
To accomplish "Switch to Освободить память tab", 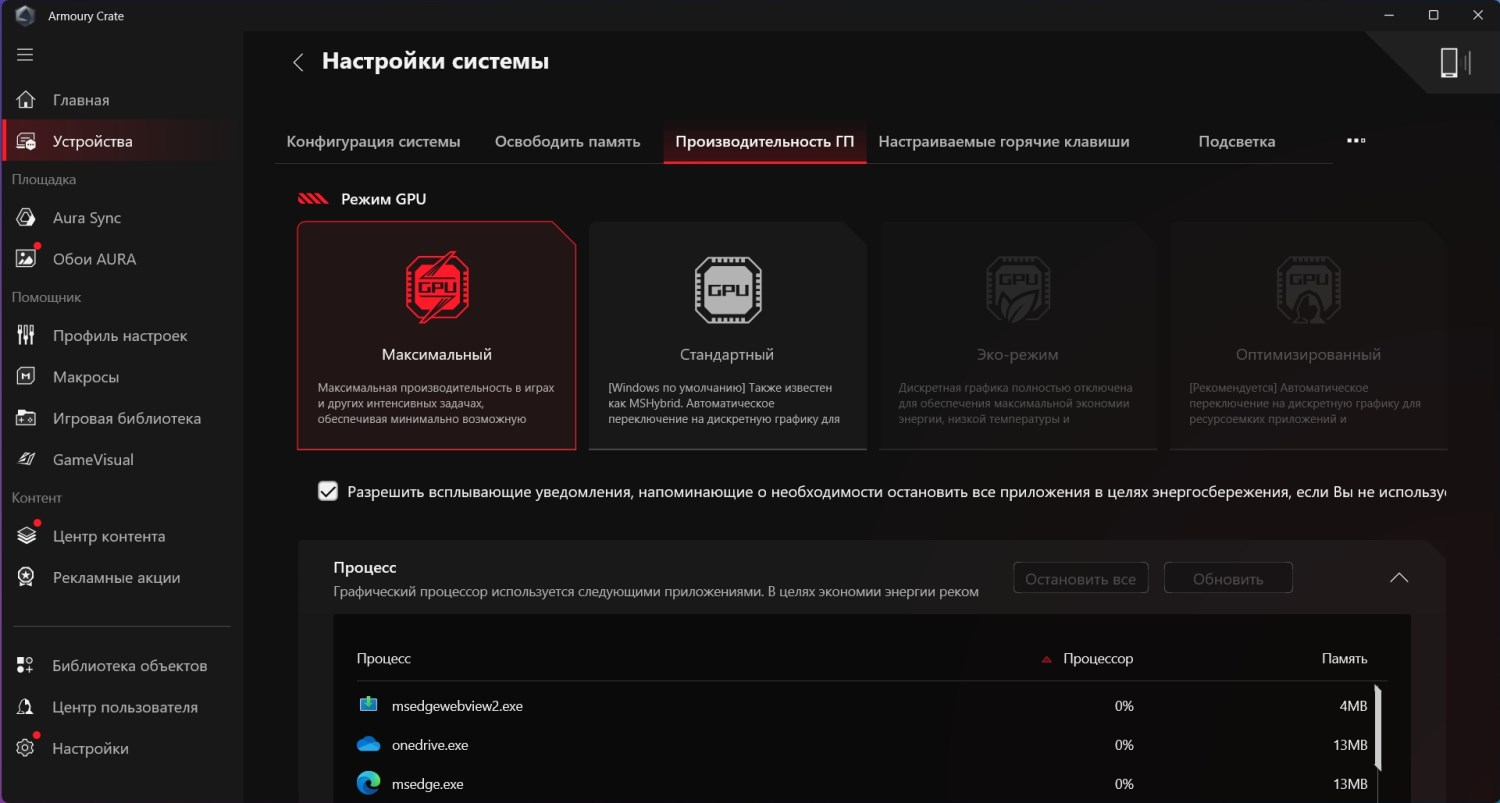I will pyautogui.click(x=567, y=142).
